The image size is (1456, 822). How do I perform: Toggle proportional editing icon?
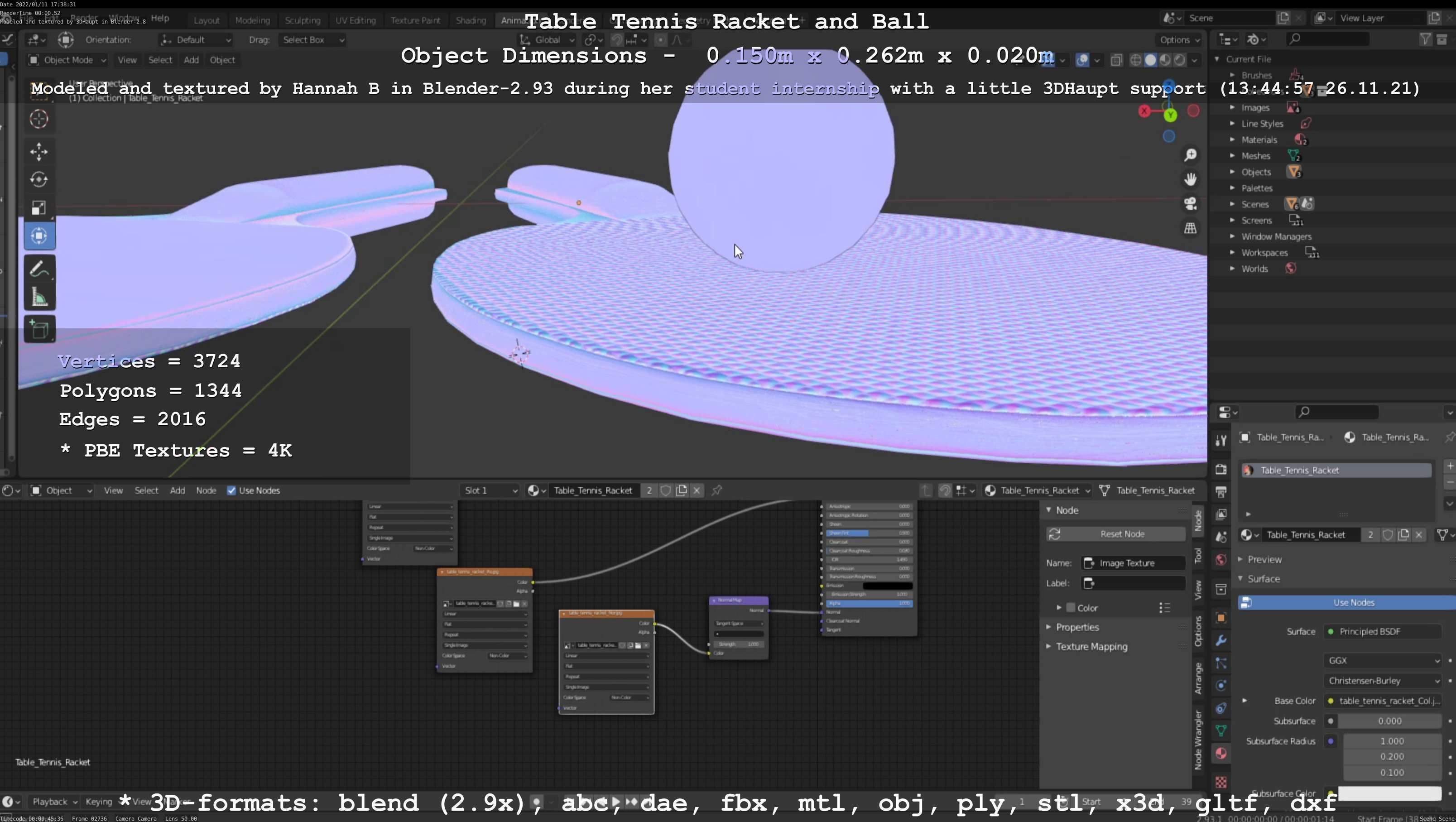coord(660,39)
